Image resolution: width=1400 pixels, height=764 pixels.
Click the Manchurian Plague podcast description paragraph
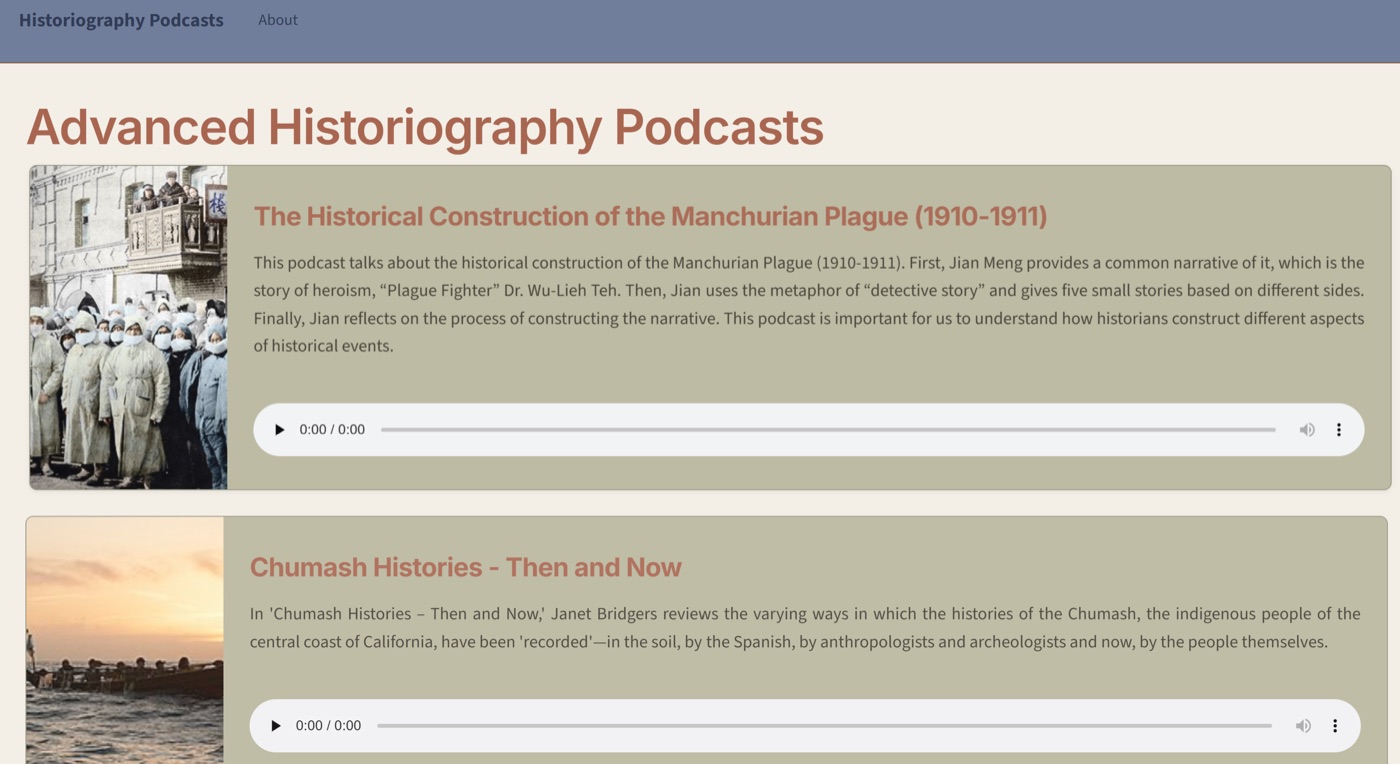809,304
